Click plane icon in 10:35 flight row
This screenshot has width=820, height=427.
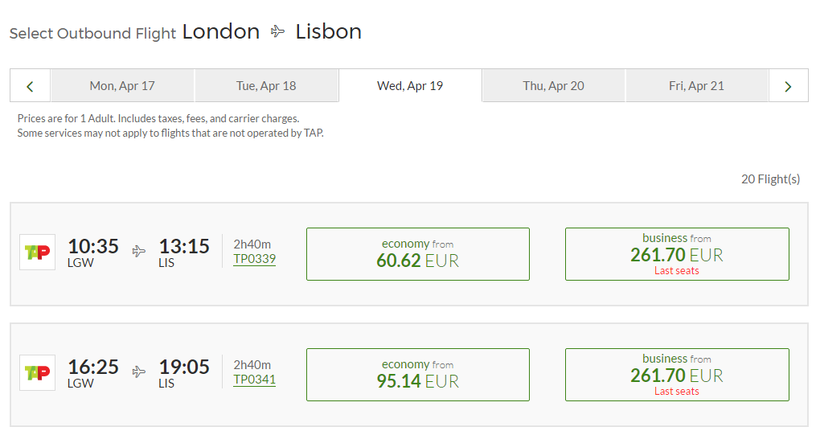click(x=139, y=252)
